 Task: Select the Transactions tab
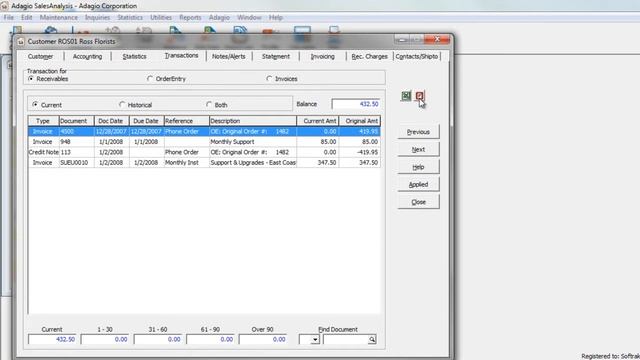tap(181, 55)
